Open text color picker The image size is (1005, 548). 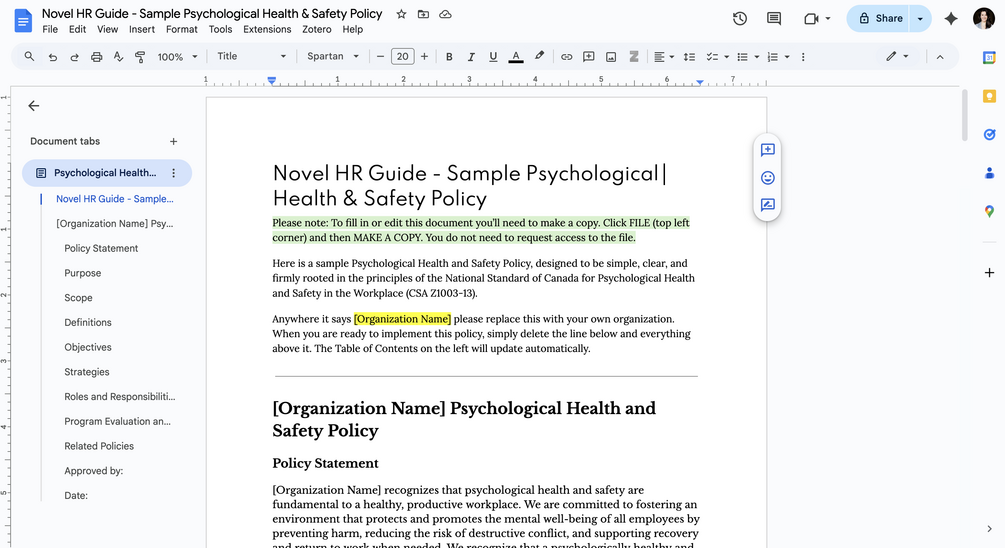coord(516,57)
